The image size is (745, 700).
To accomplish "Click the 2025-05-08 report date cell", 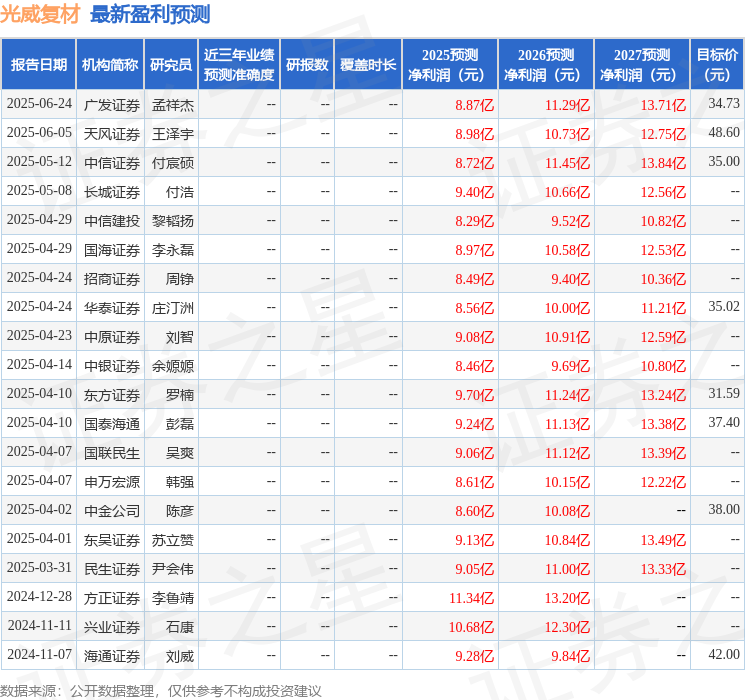I will pyautogui.click(x=39, y=191).
